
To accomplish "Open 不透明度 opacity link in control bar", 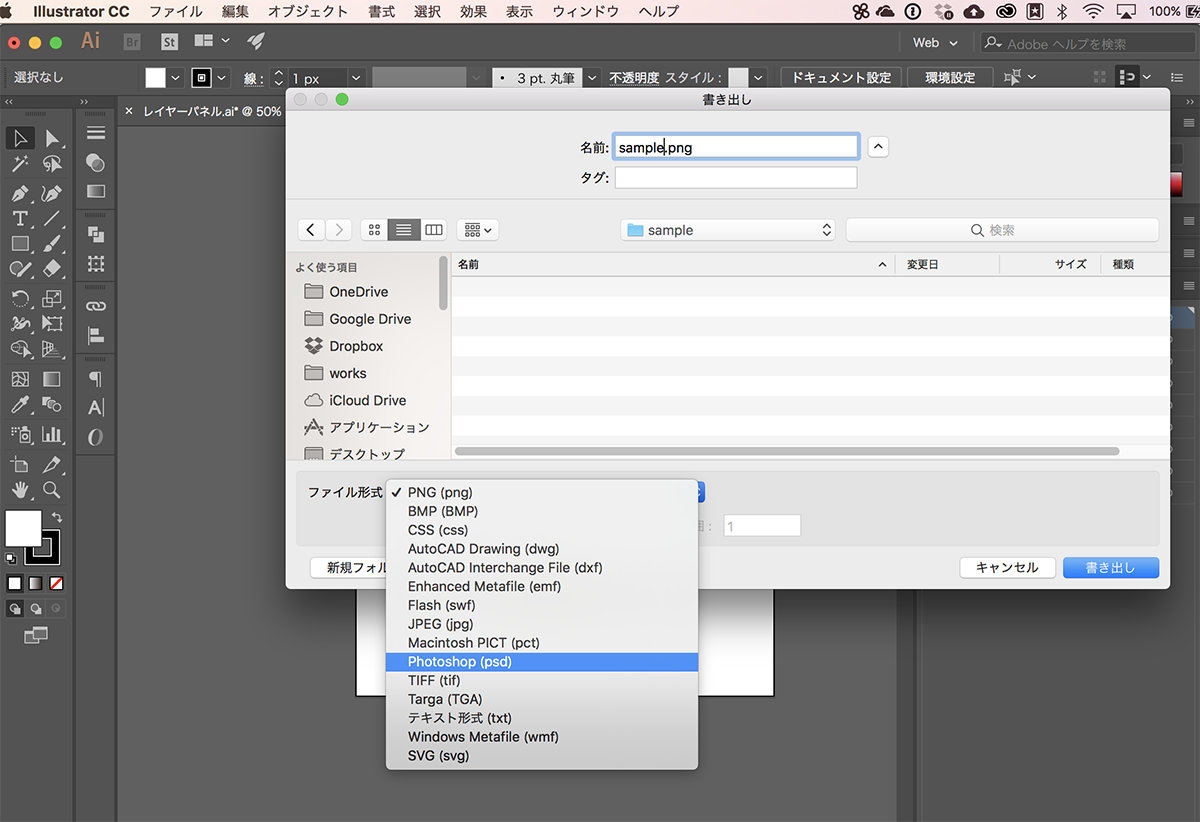I will [x=634, y=78].
